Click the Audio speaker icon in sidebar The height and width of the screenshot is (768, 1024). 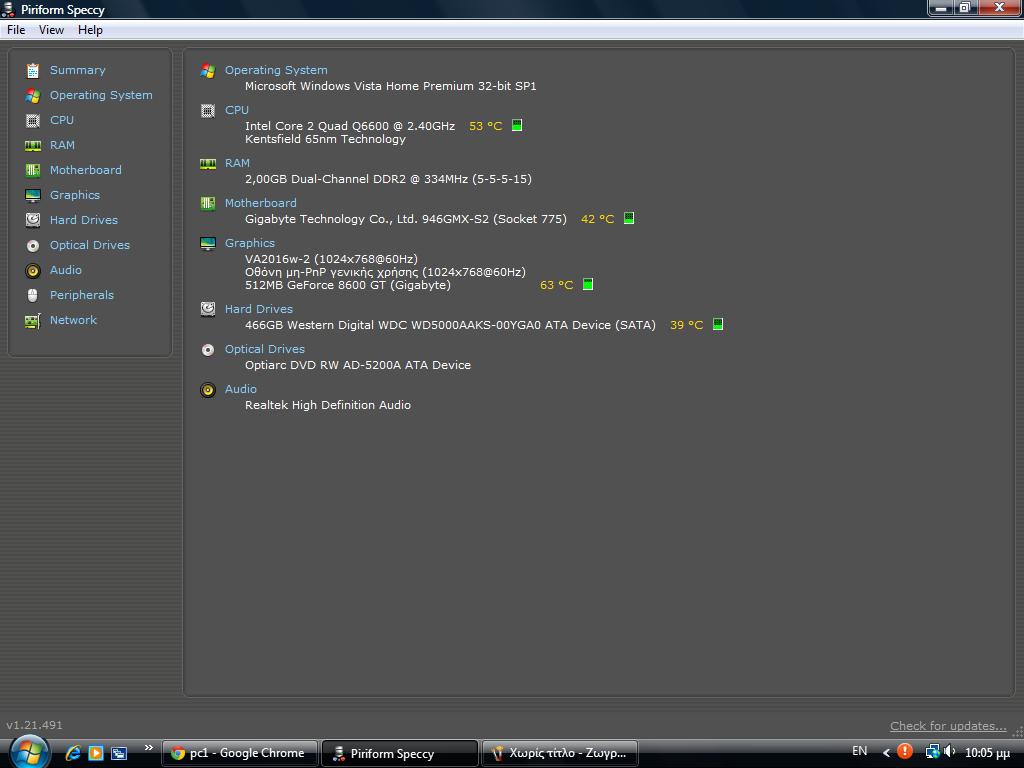click(x=33, y=270)
